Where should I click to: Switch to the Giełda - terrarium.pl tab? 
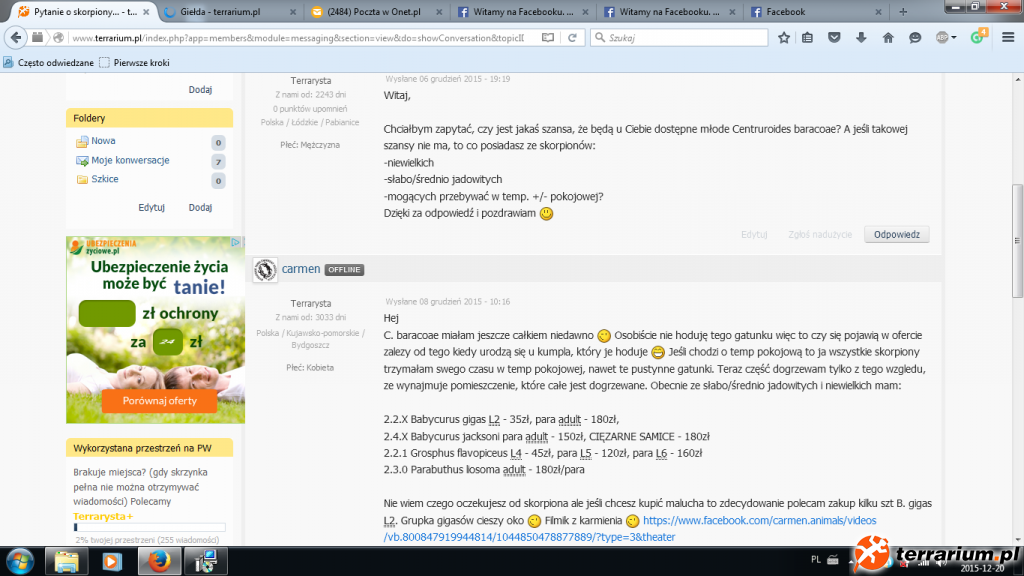229,12
